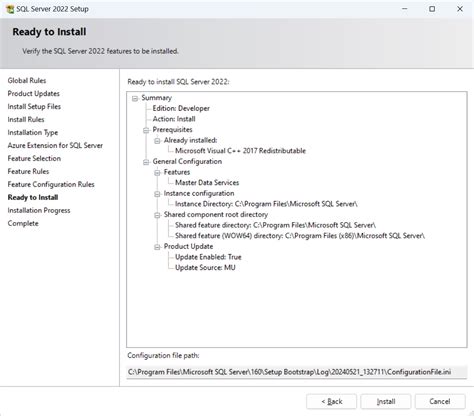This screenshot has height=416, width=474.
Task: Select the Install Setup Files step
Action: pos(34,107)
